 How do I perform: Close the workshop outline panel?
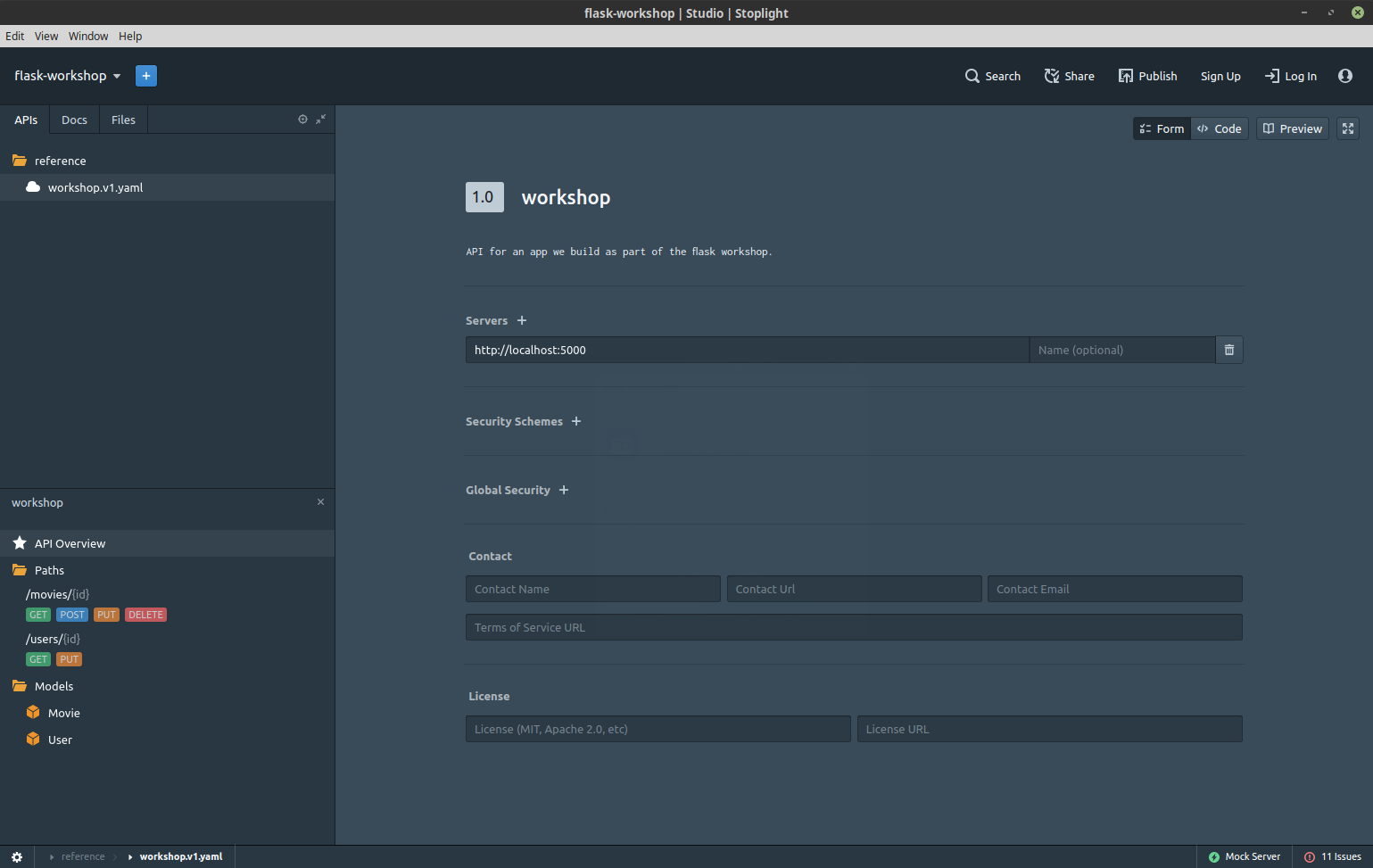pos(320,502)
